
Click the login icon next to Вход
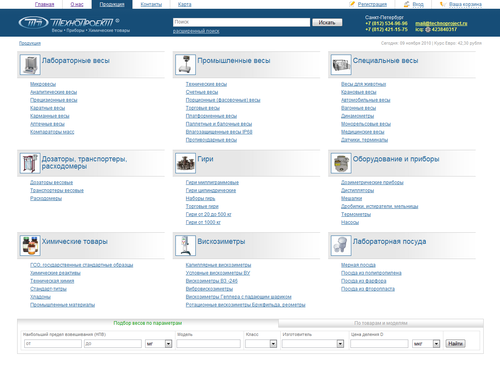pos(407,4)
